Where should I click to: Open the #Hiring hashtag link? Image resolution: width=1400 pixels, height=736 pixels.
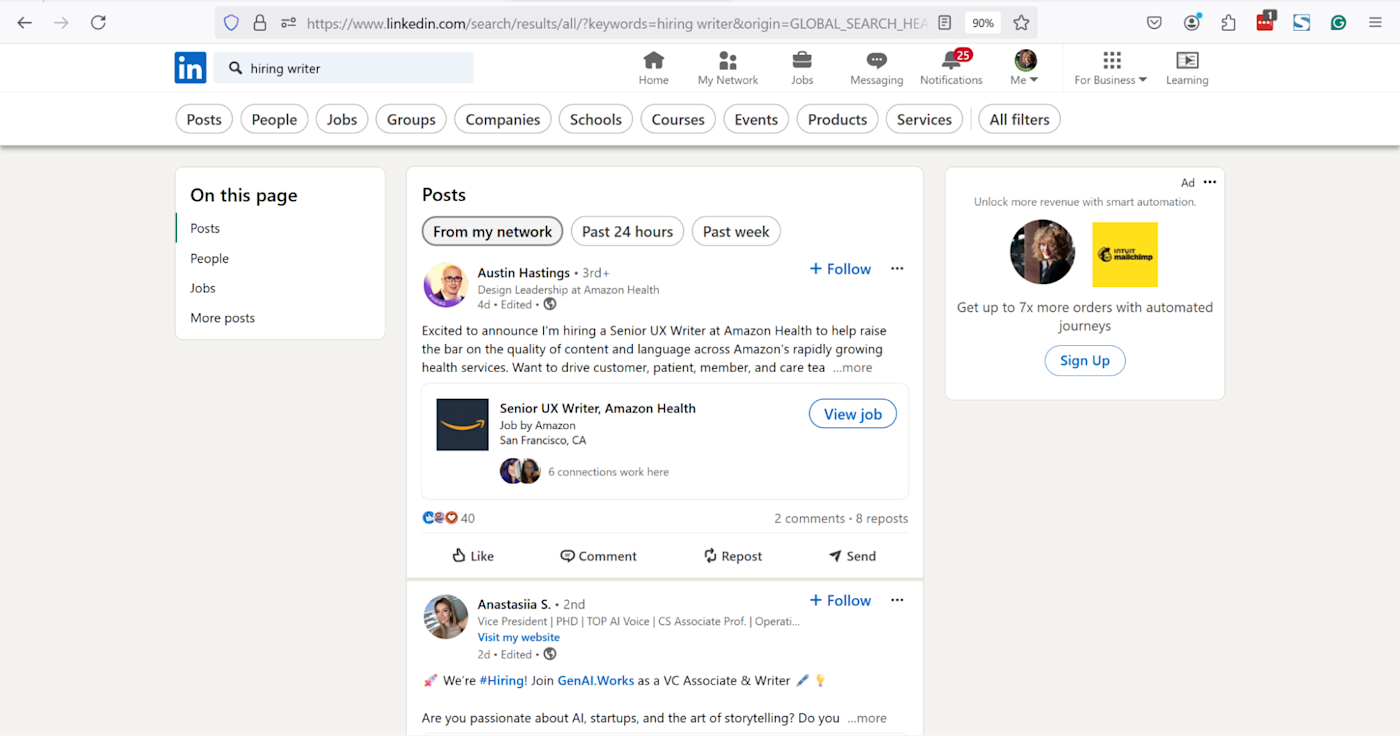503,680
